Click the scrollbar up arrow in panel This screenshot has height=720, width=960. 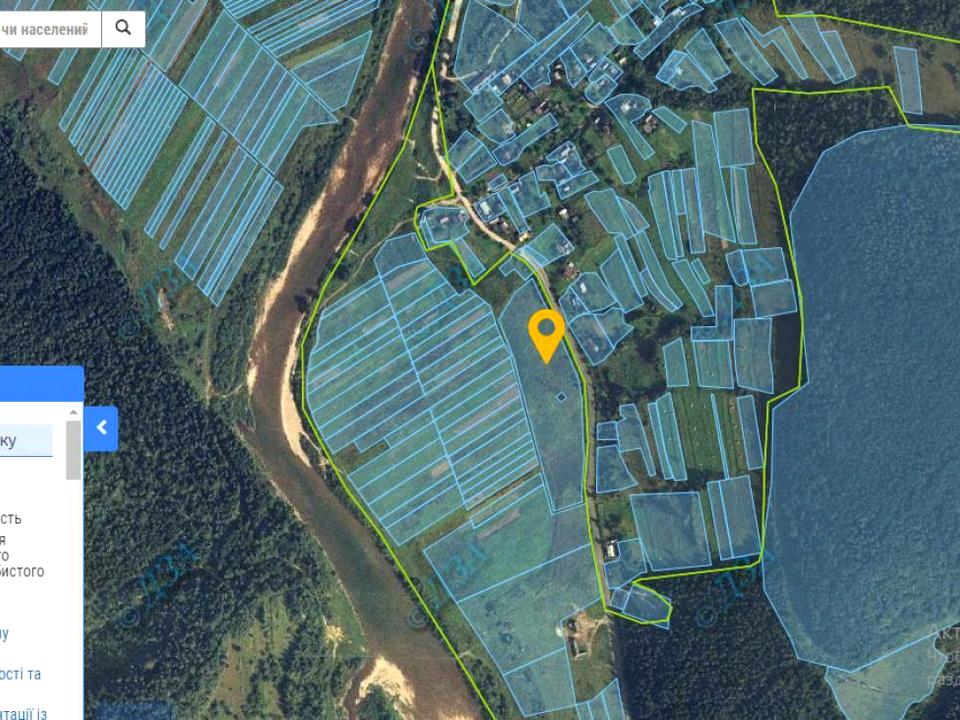tap(73, 413)
